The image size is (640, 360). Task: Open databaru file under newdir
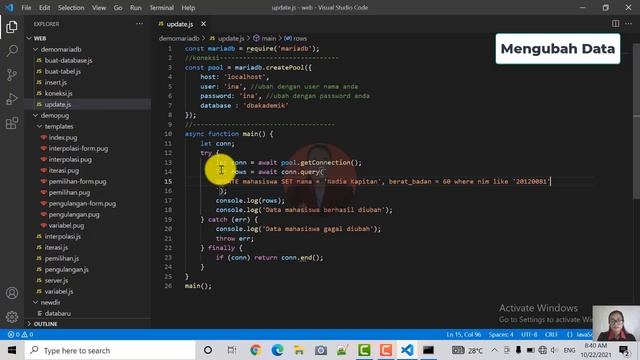click(58, 313)
